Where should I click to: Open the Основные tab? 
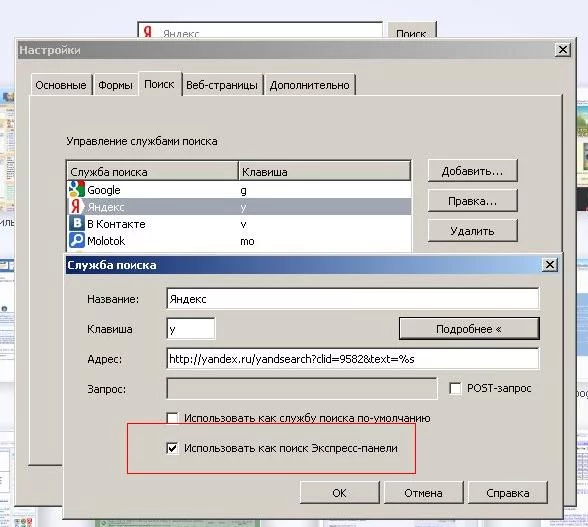pos(61,85)
